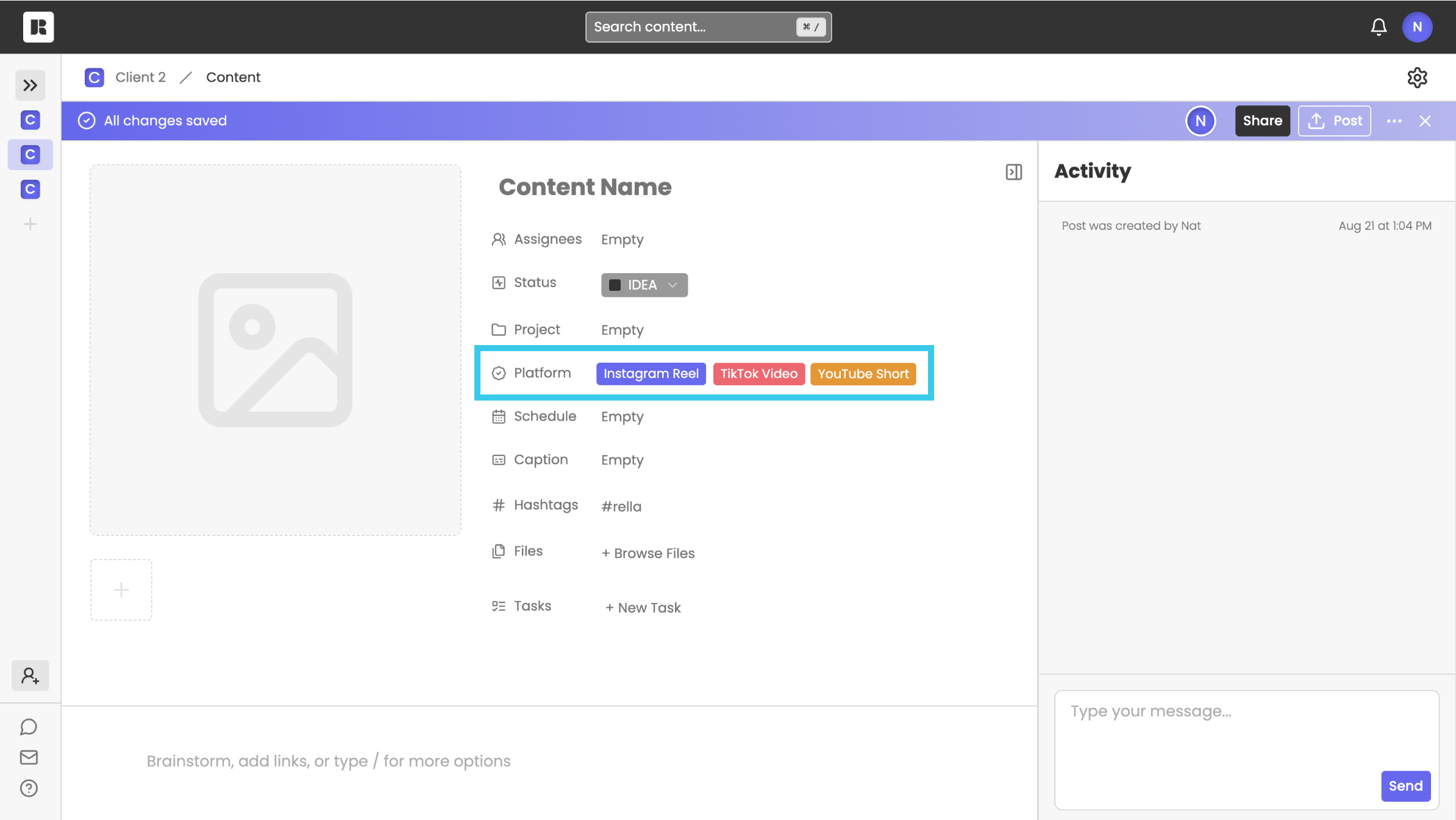Click the N collaborator avatar in banner

(1201, 121)
